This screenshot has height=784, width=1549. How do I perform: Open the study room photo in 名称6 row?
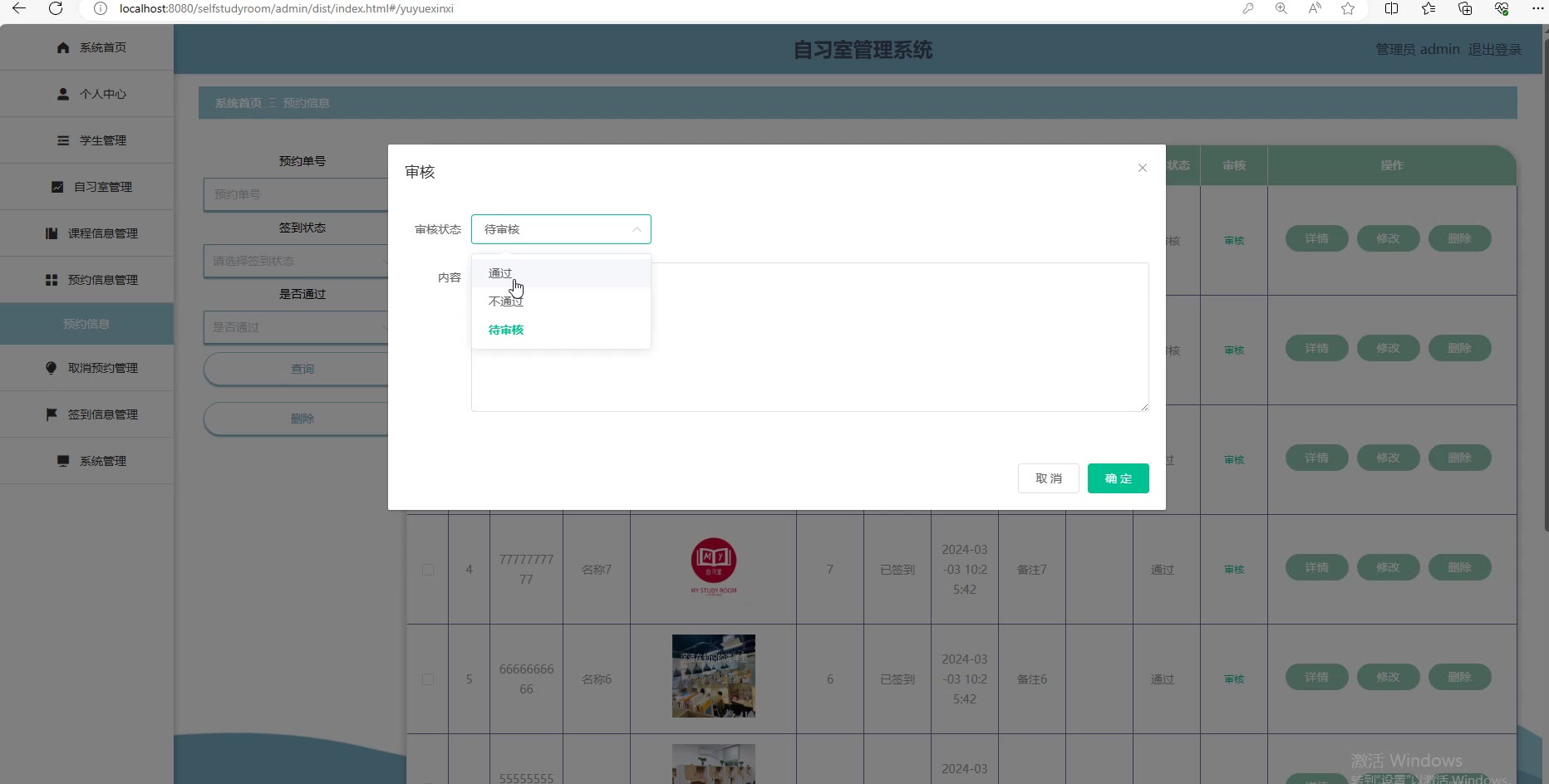coord(714,676)
